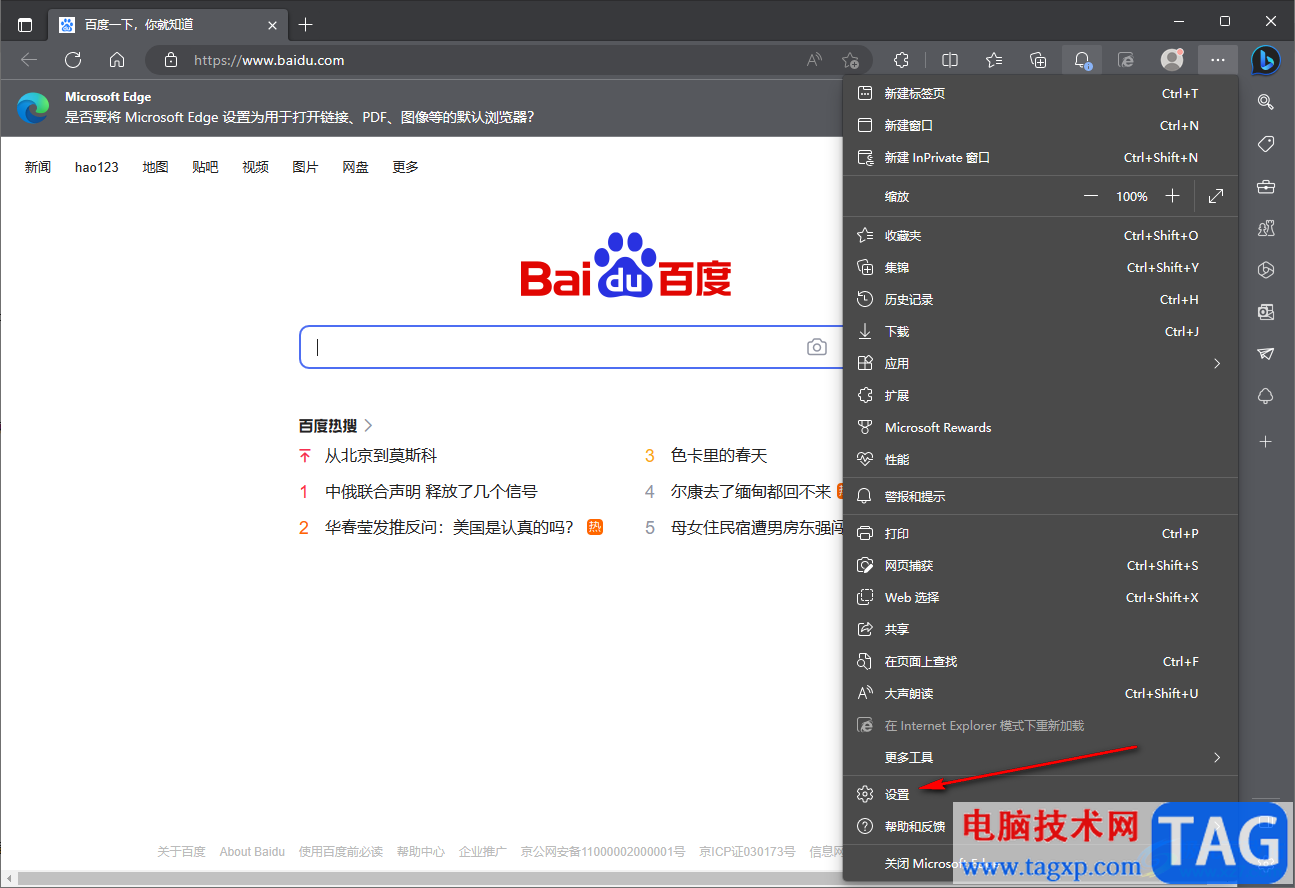Add a sidebar app with plus icon

1265,441
